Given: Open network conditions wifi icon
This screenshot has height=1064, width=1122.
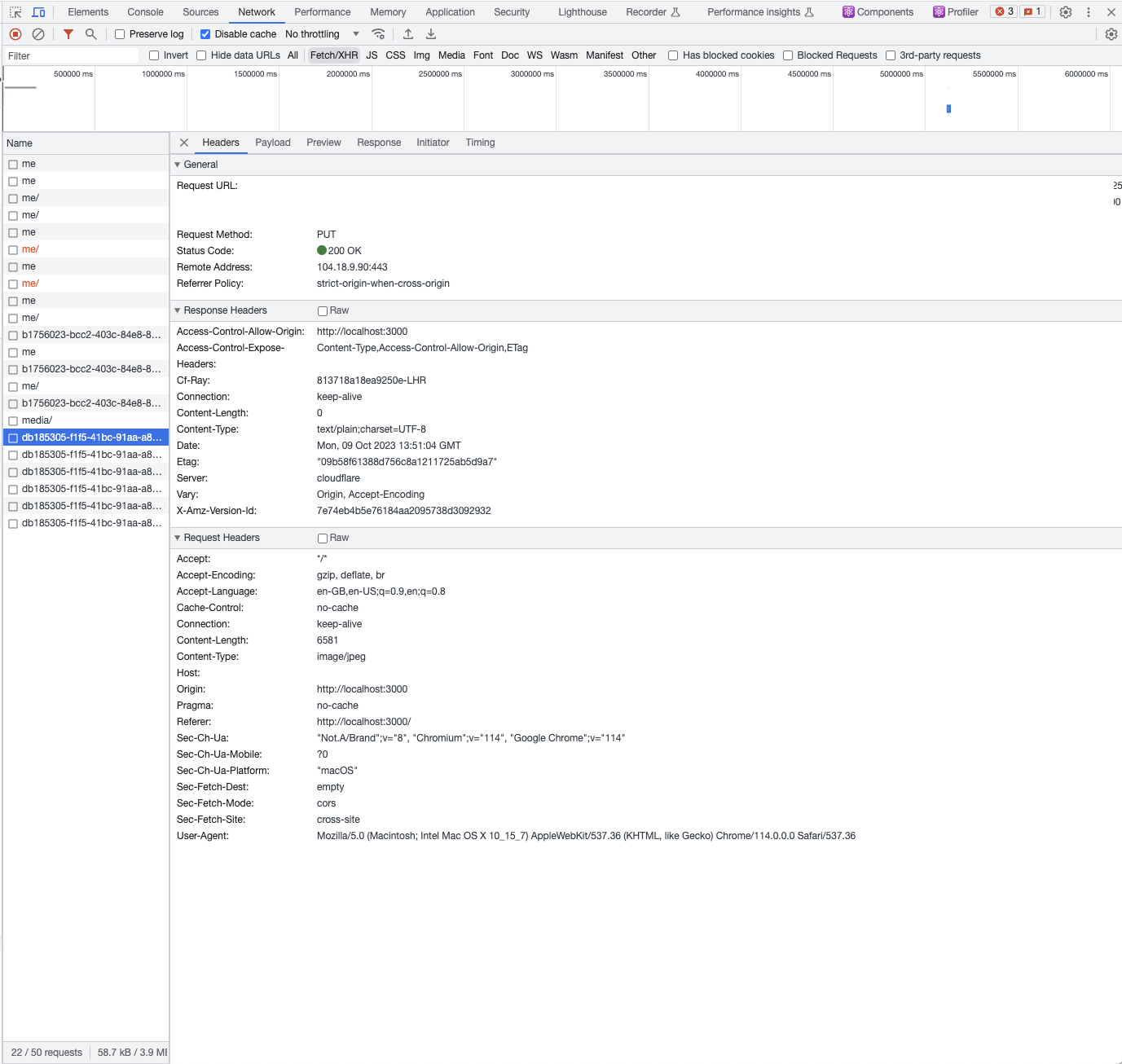Looking at the screenshot, I should click(378, 34).
